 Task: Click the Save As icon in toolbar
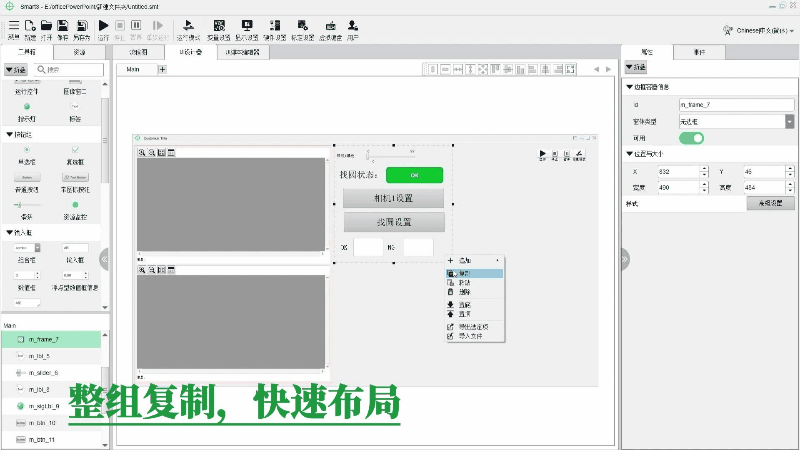[x=80, y=25]
